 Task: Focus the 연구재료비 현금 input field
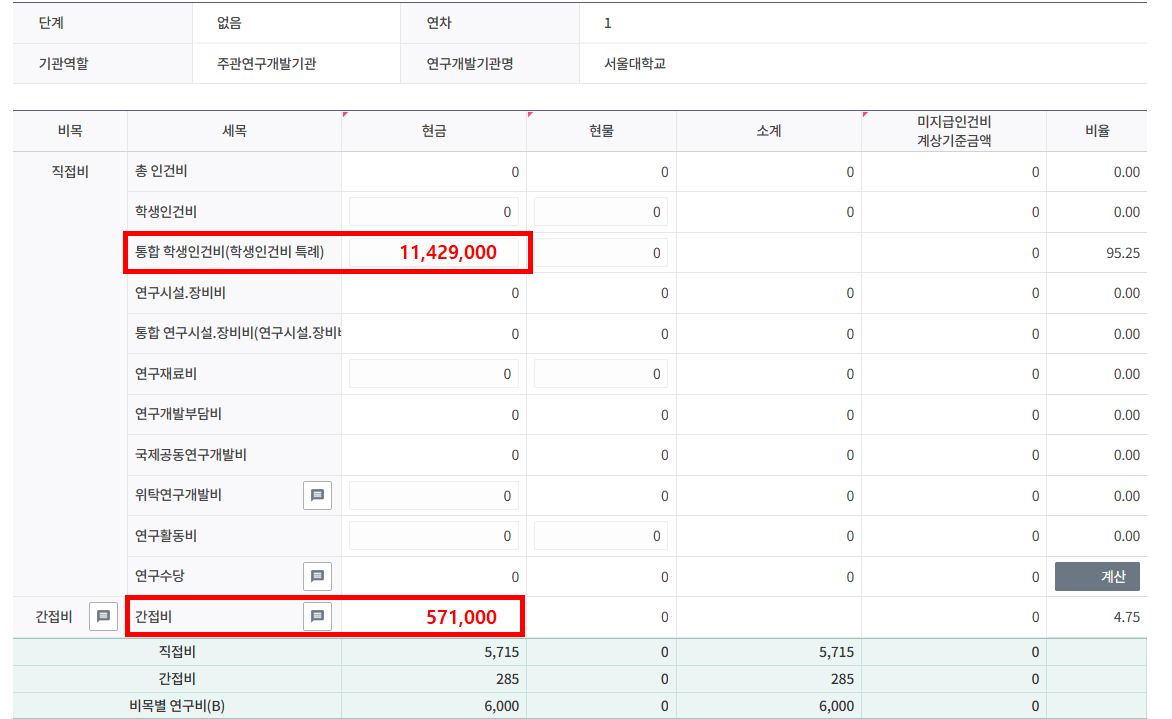(x=434, y=374)
